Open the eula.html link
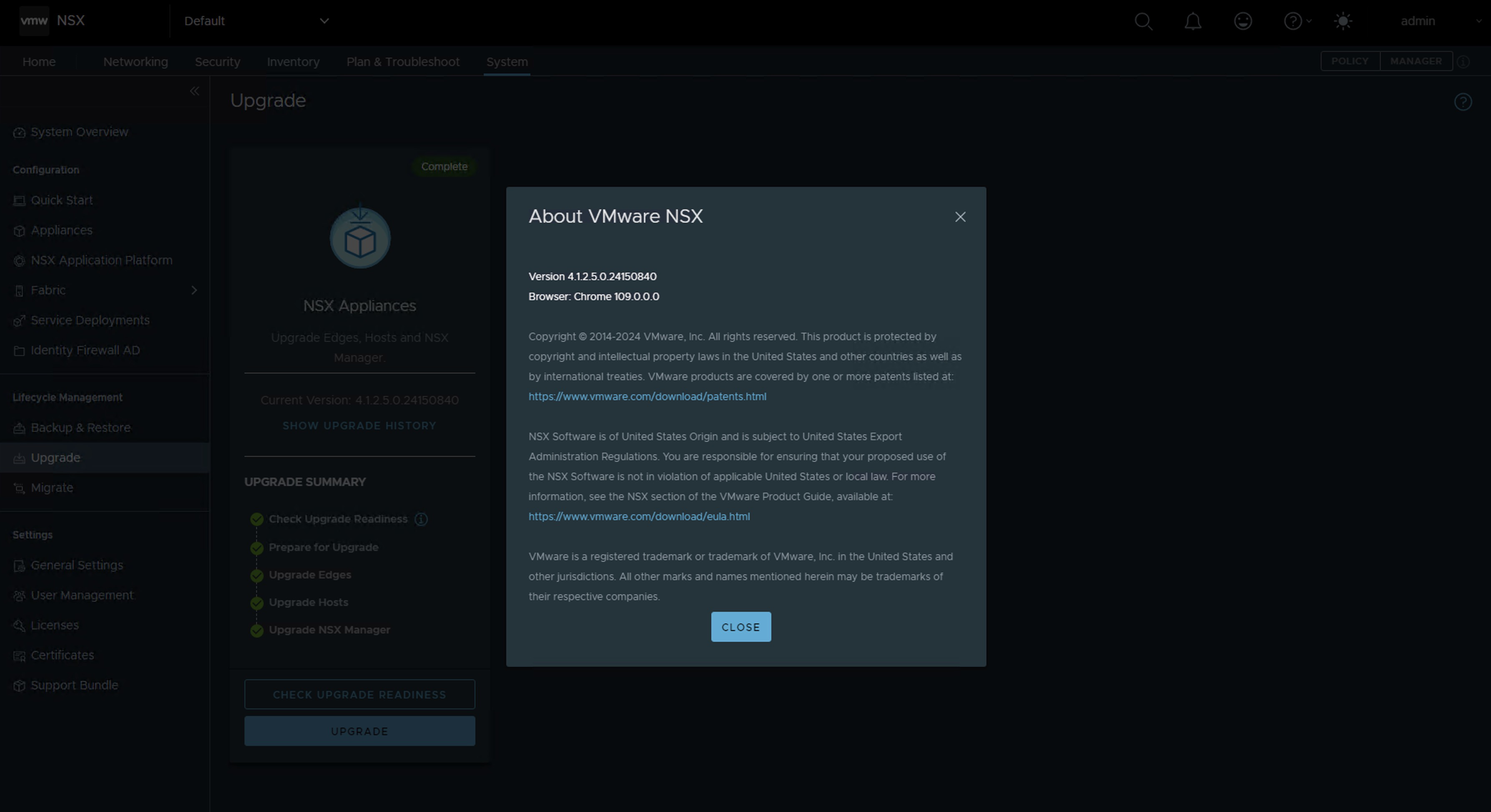 click(639, 516)
